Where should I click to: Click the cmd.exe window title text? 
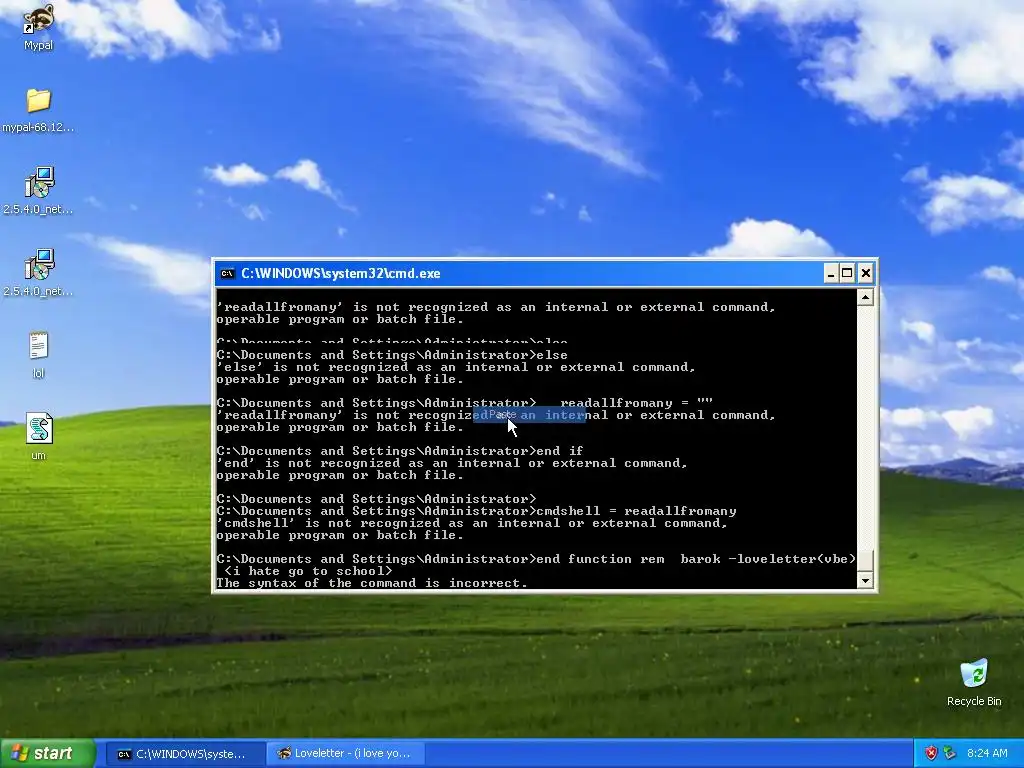click(341, 274)
